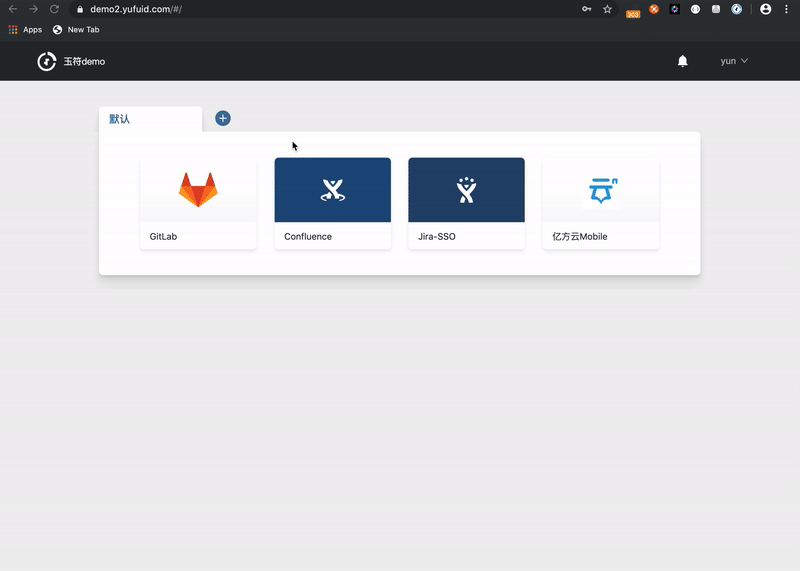Viewport: 800px width, 571px height.
Task: Open Chrome profile avatar
Action: click(x=765, y=9)
